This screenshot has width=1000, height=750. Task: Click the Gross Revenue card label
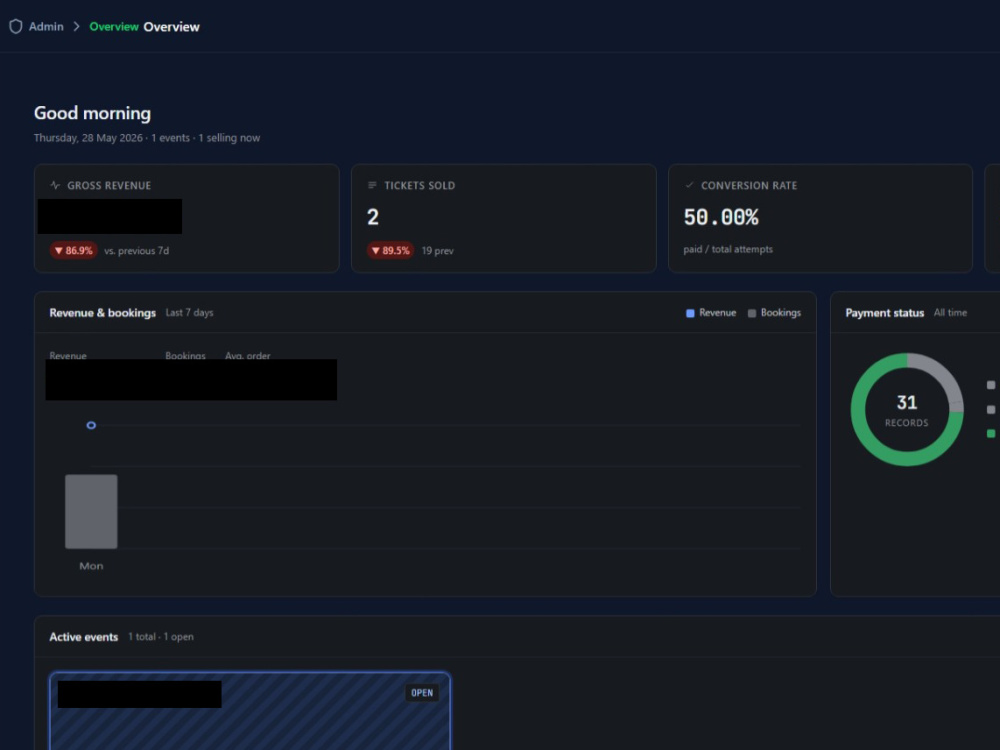tap(109, 186)
